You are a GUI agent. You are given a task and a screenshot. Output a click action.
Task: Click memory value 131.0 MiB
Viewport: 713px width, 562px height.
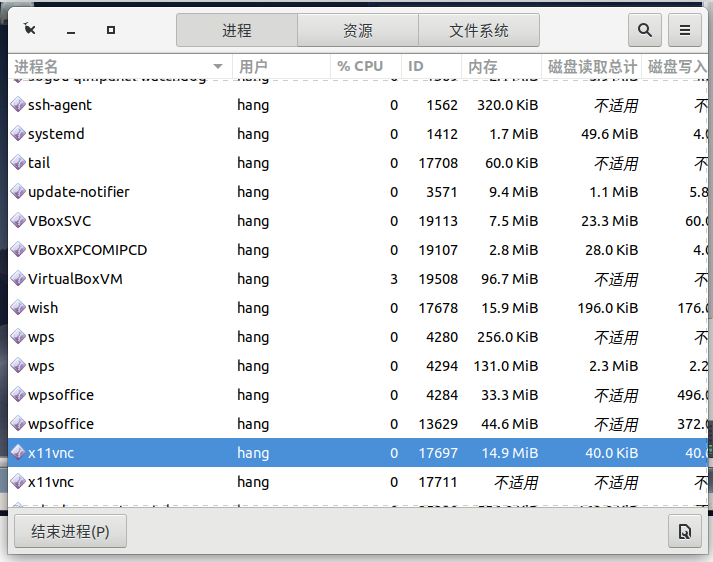506,366
